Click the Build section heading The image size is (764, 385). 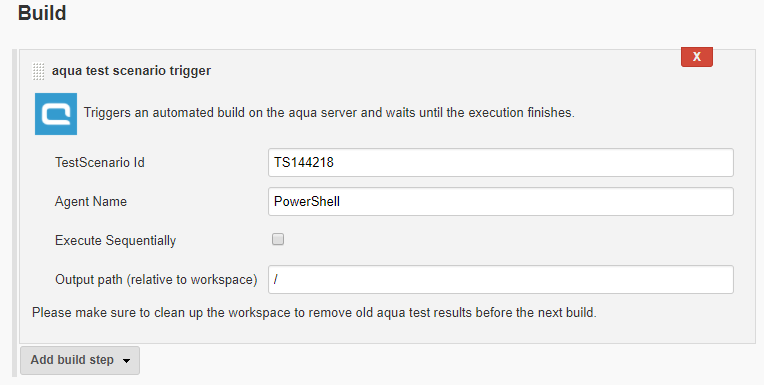pyautogui.click(x=42, y=13)
